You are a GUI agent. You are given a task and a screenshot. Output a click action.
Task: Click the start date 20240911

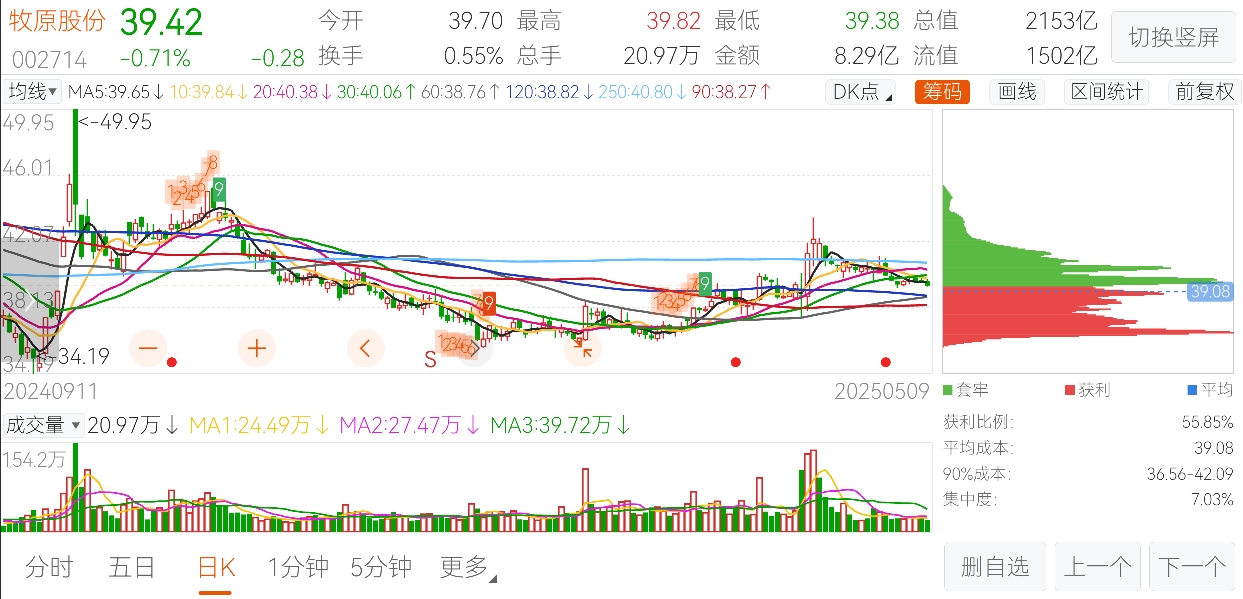click(52, 391)
